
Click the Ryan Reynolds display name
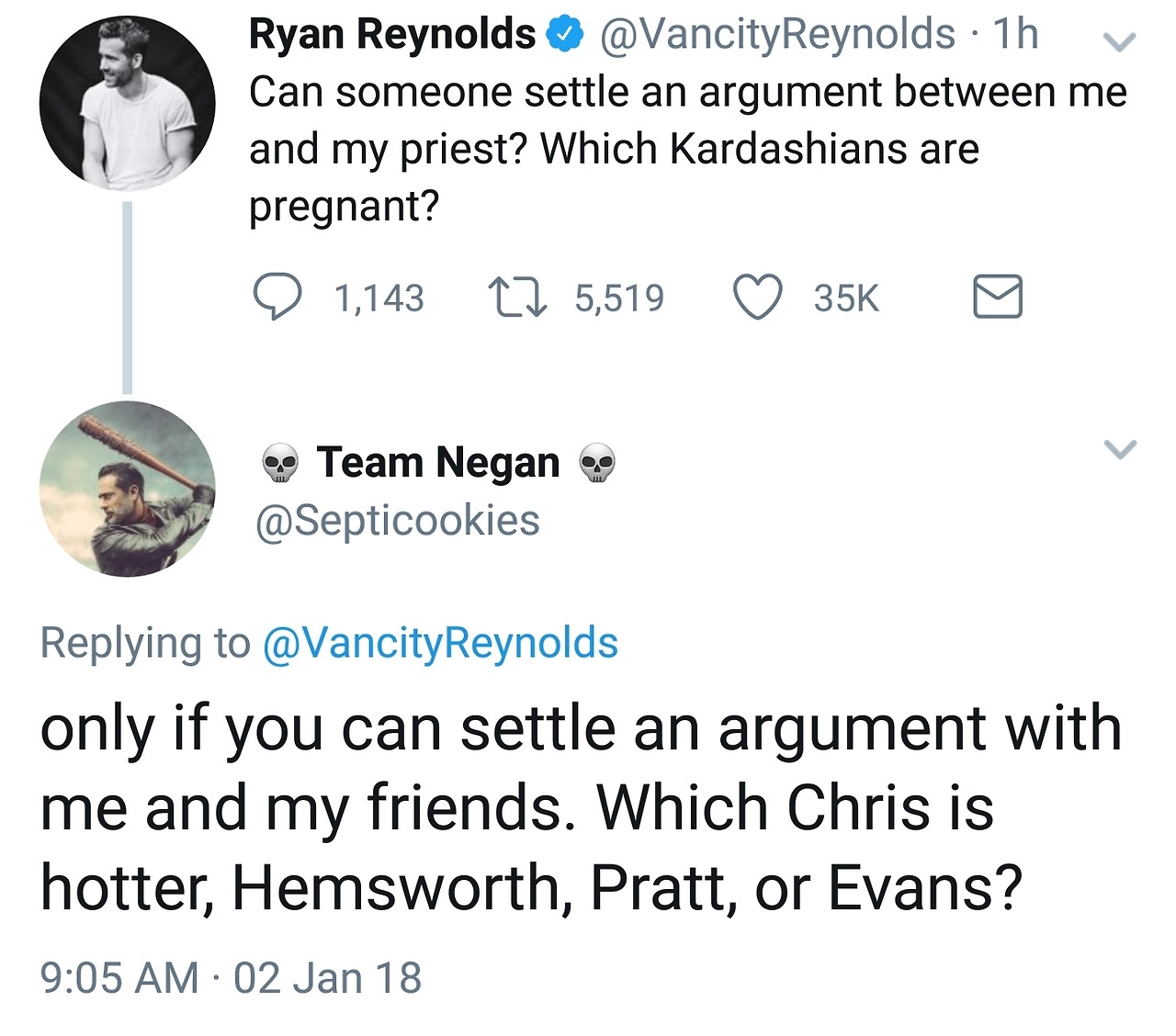(x=392, y=35)
